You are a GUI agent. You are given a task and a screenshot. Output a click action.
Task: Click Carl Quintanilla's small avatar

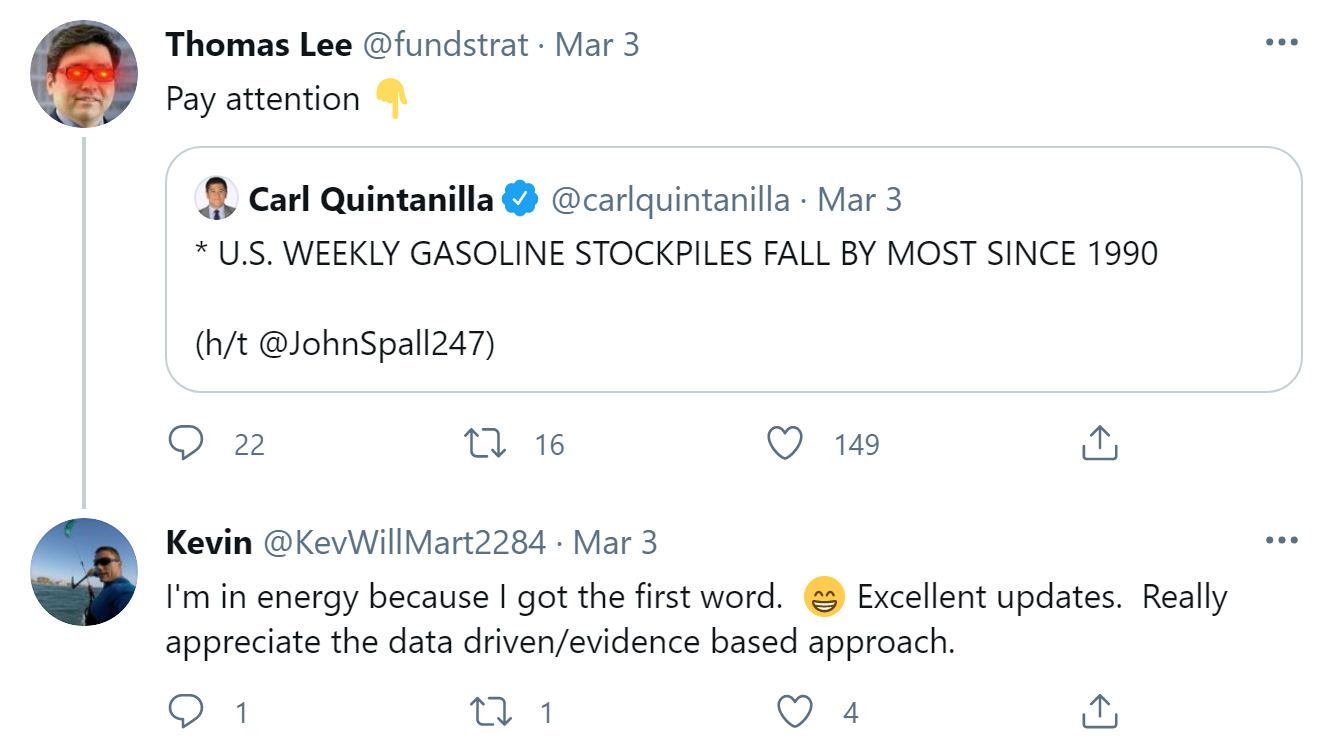217,198
